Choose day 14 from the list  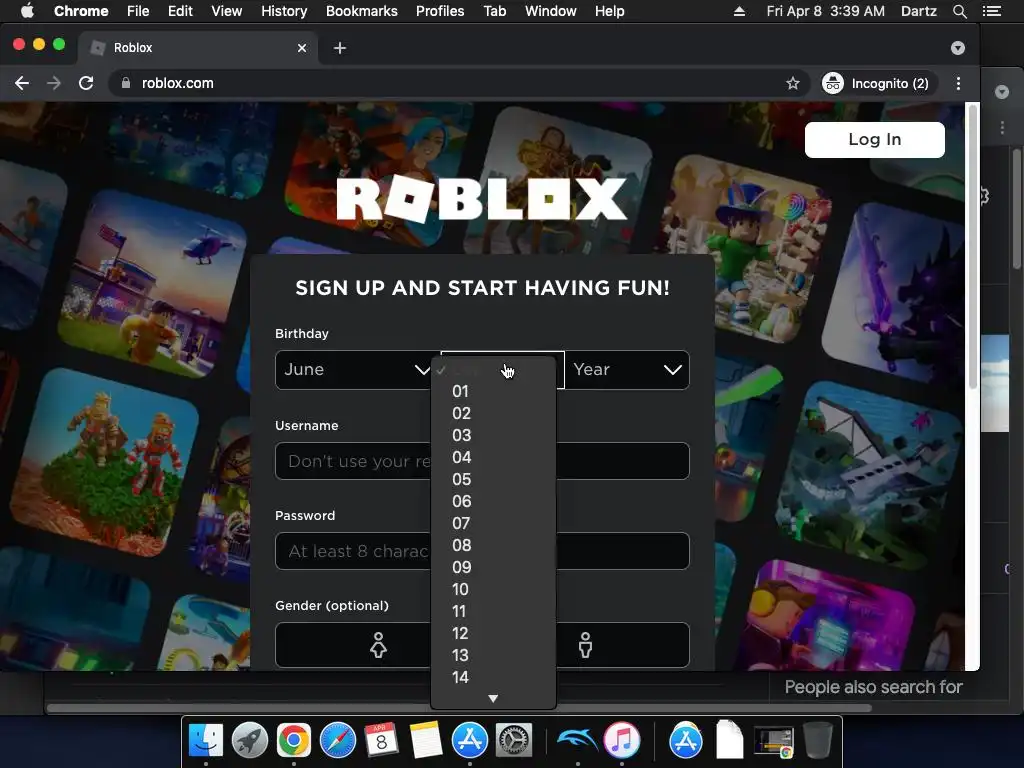tap(493, 677)
